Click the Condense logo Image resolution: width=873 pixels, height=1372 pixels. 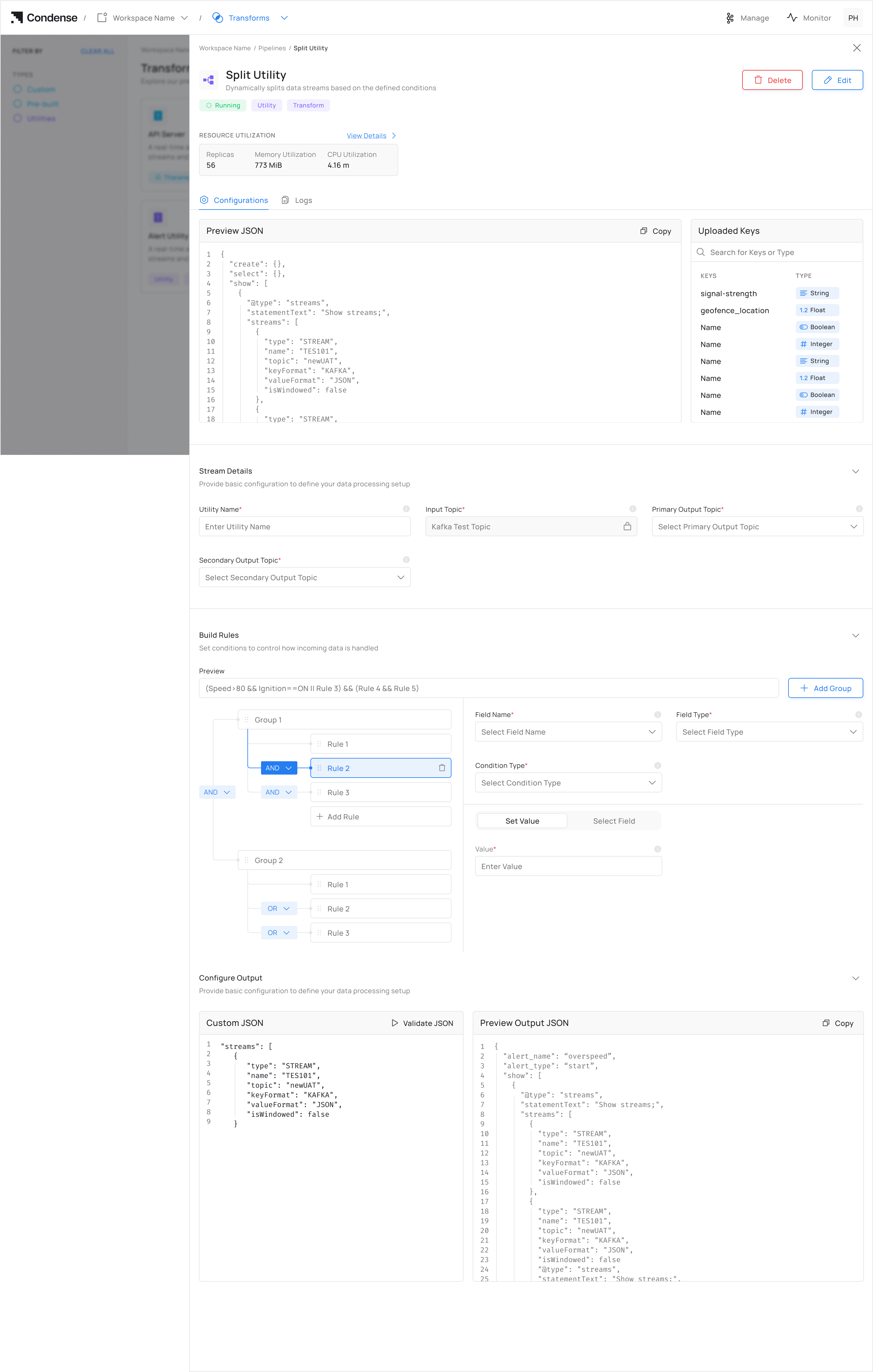click(x=44, y=18)
